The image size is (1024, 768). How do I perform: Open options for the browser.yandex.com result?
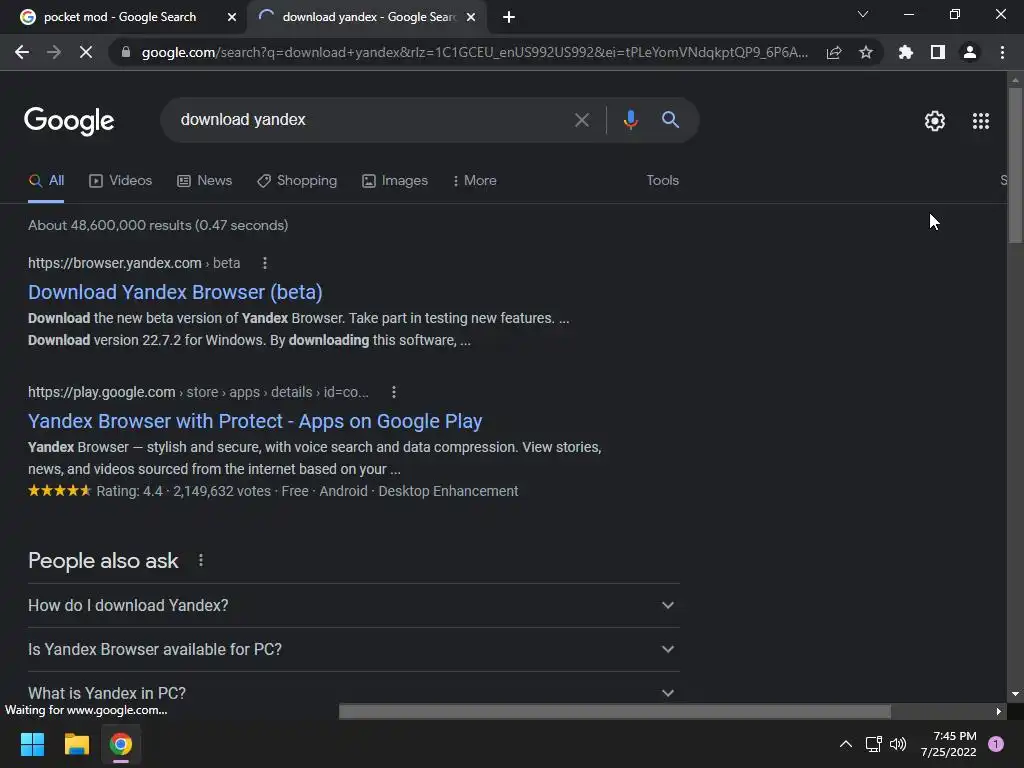[x=264, y=263]
